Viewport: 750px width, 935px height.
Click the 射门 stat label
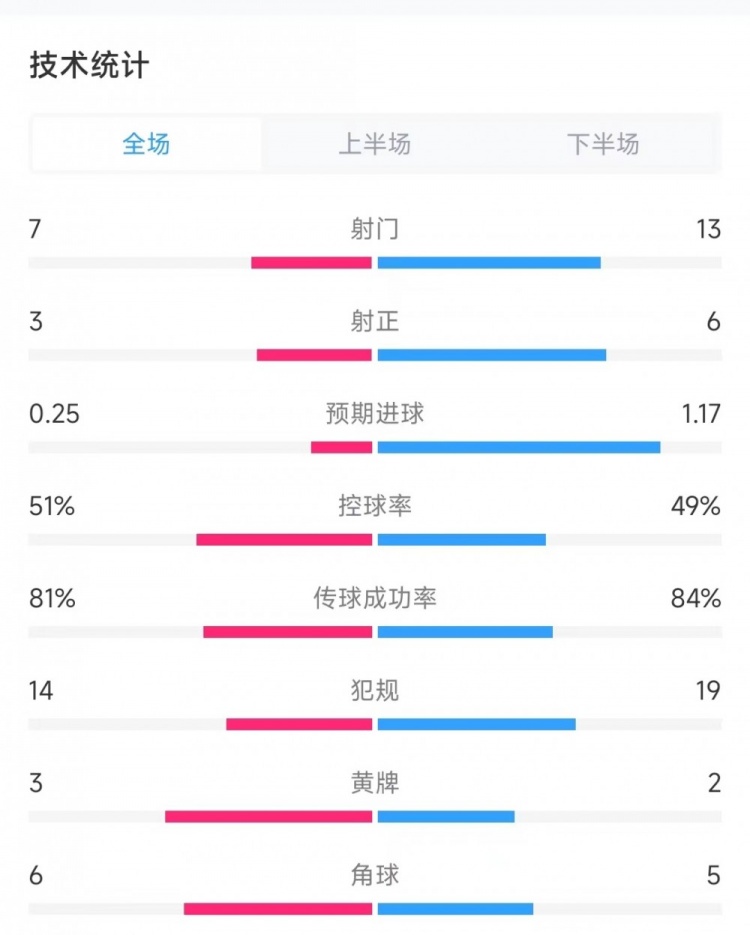click(374, 229)
